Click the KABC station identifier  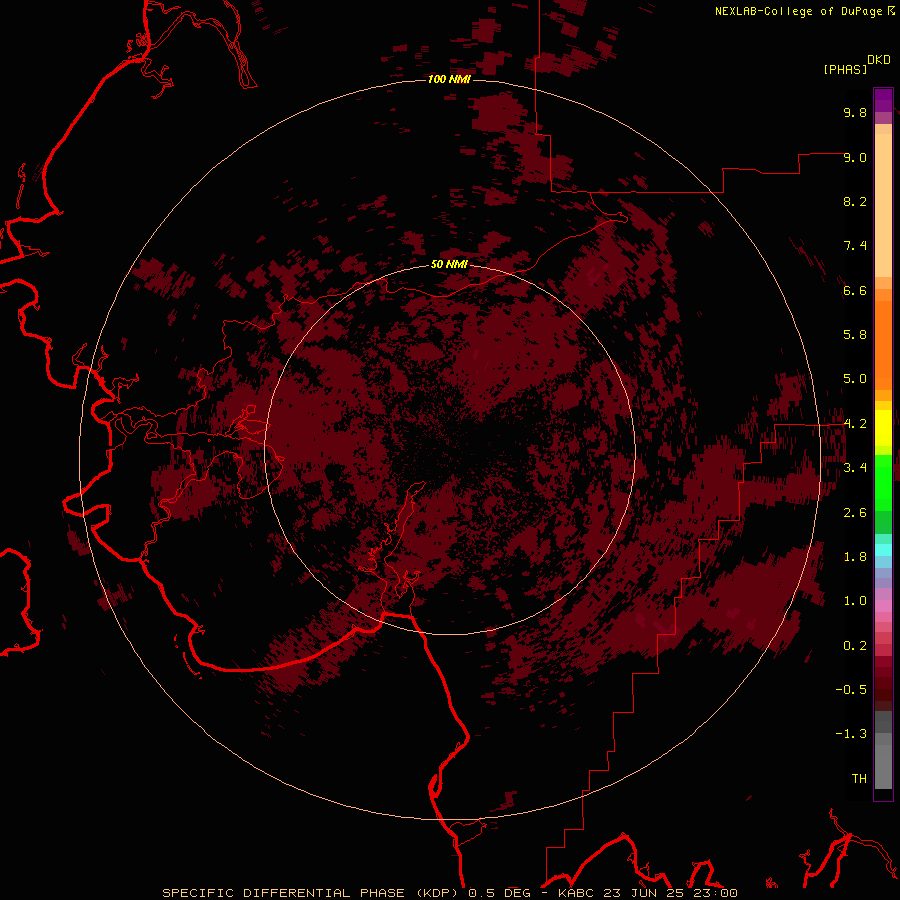[x=578, y=893]
